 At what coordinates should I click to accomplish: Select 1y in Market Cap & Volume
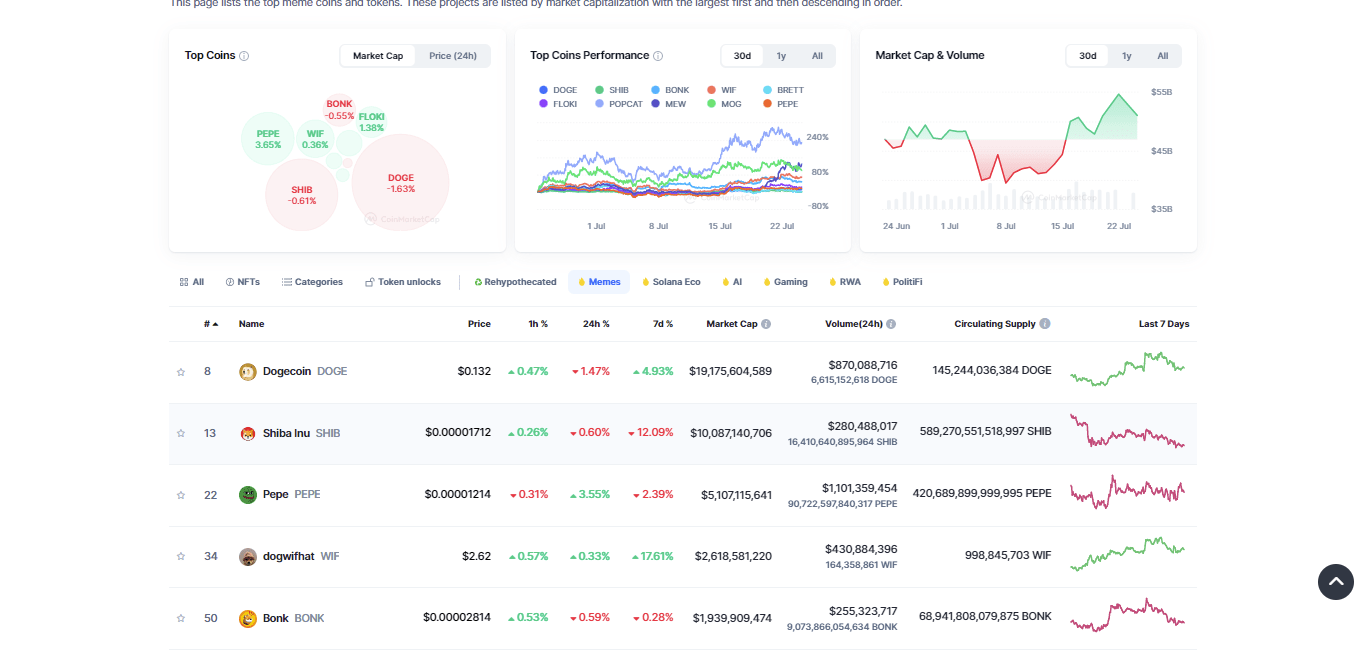(1127, 56)
